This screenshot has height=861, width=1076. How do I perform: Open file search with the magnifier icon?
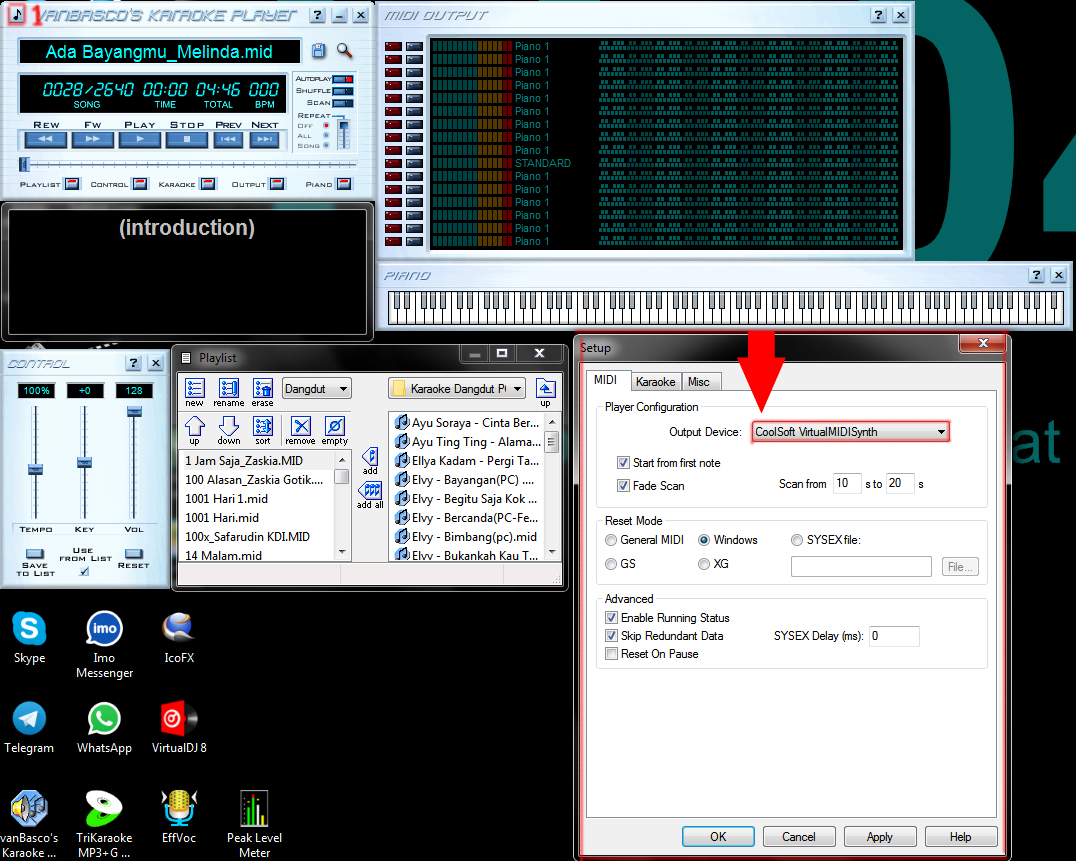click(344, 51)
